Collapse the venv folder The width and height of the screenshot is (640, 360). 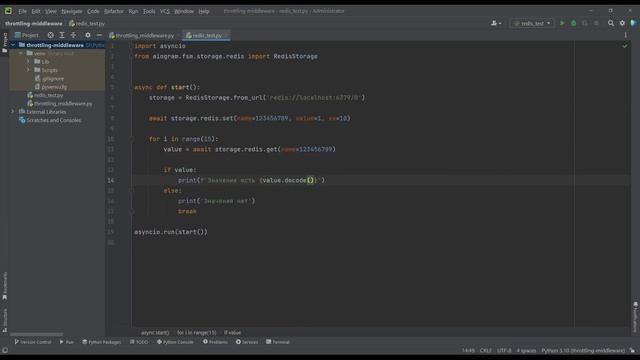tap(20, 53)
